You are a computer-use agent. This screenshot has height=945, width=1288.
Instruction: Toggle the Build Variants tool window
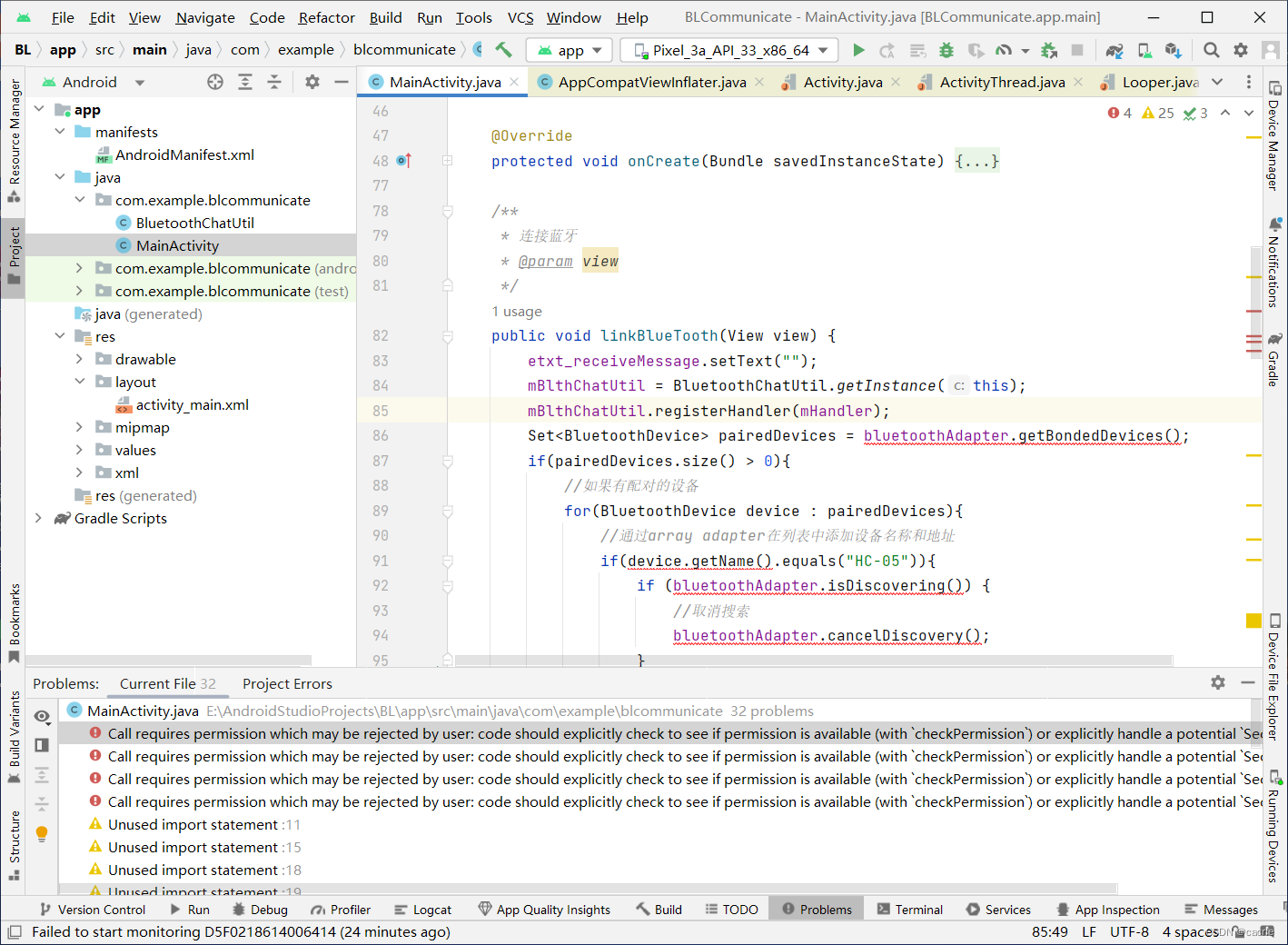(14, 738)
